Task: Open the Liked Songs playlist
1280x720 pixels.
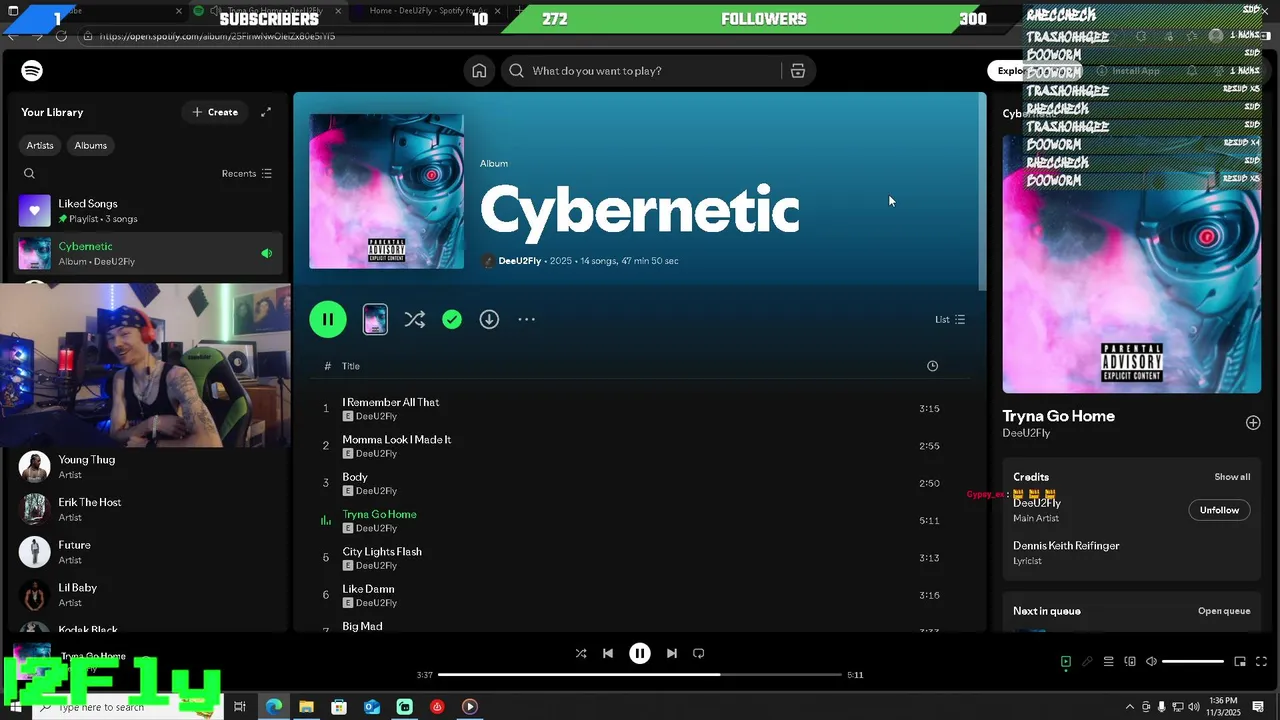Action: [x=150, y=211]
